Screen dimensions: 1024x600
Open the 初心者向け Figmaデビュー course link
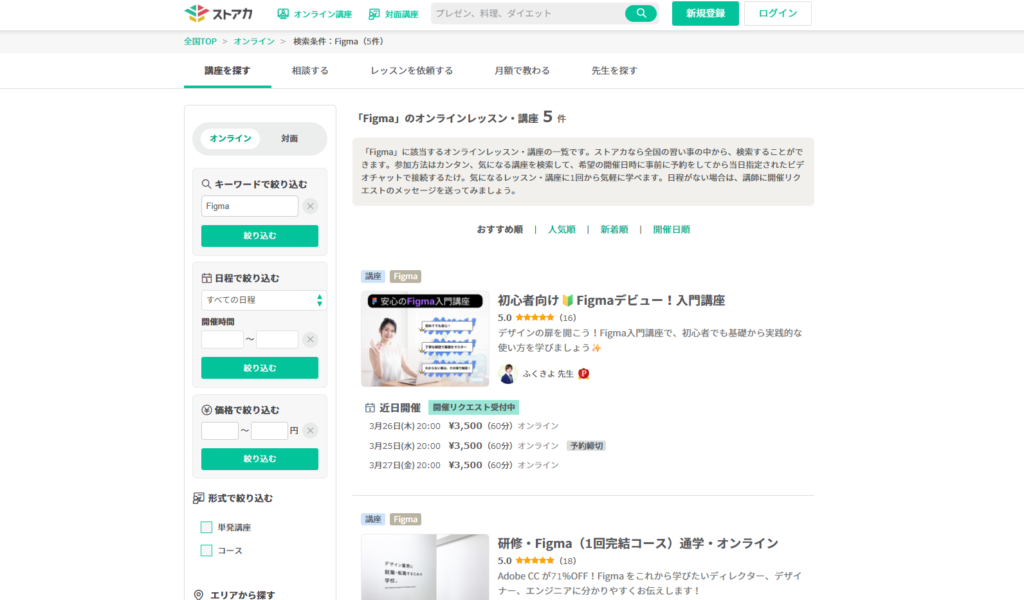pyautogui.click(x=611, y=300)
